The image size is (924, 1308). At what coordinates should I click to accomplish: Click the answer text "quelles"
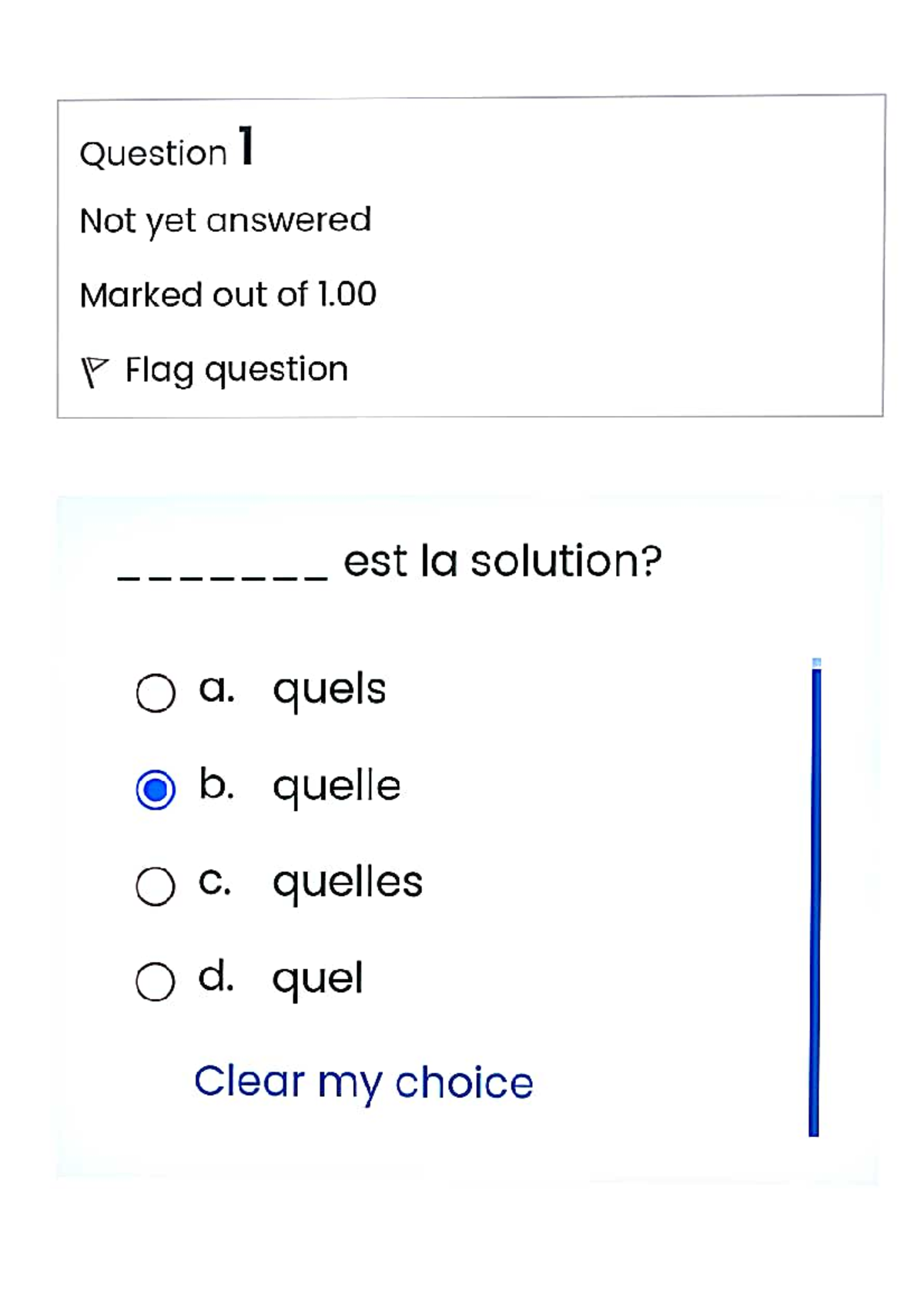click(347, 882)
